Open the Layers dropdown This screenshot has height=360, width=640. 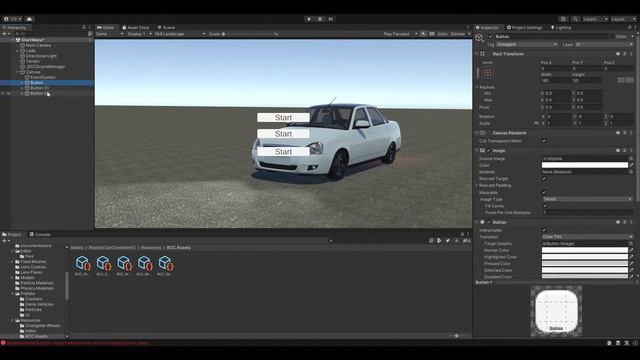595,19
